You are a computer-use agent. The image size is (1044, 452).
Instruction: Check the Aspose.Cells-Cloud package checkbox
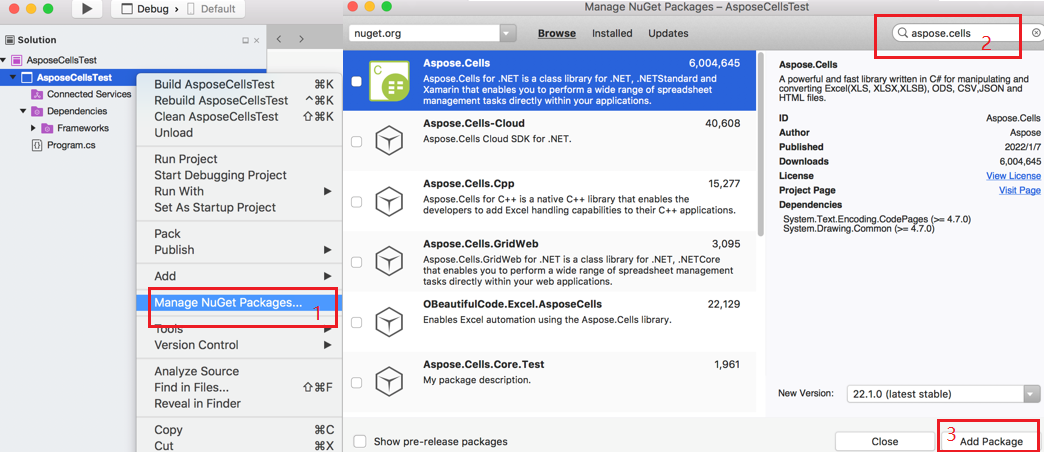[x=357, y=141]
